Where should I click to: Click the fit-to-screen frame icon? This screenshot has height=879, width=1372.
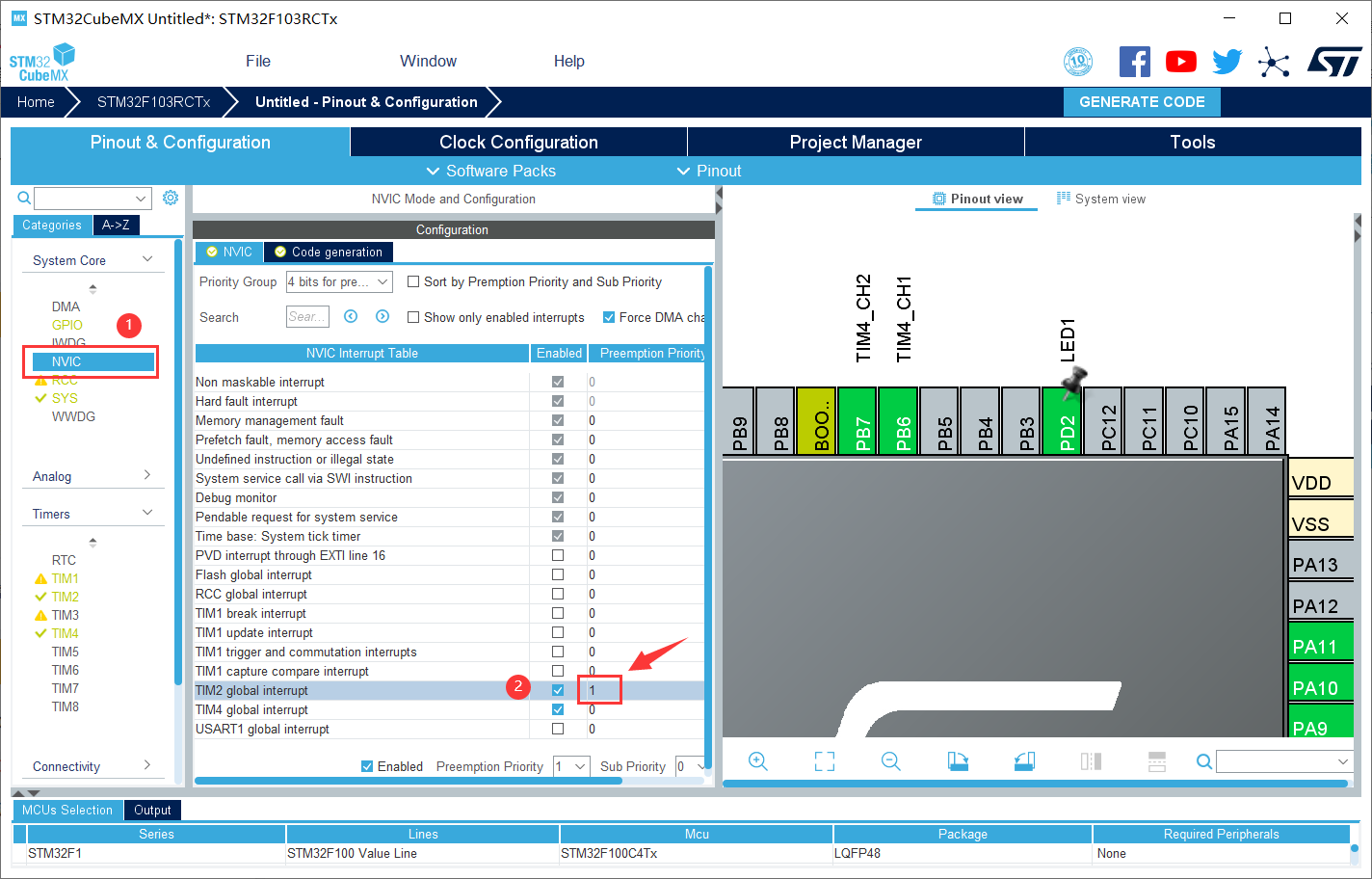pos(825,761)
